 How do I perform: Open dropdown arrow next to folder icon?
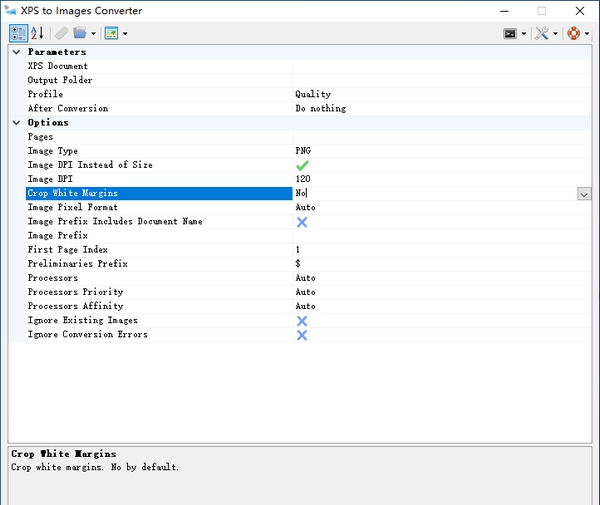93,34
